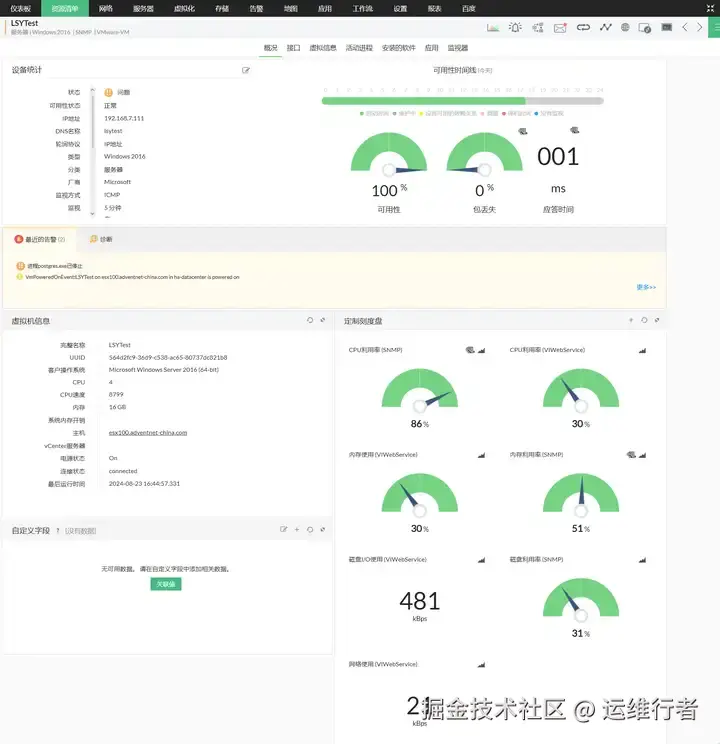The height and width of the screenshot is (744, 720).
Task: Open the network topology icon in toolbar
Action: [x=538, y=28]
